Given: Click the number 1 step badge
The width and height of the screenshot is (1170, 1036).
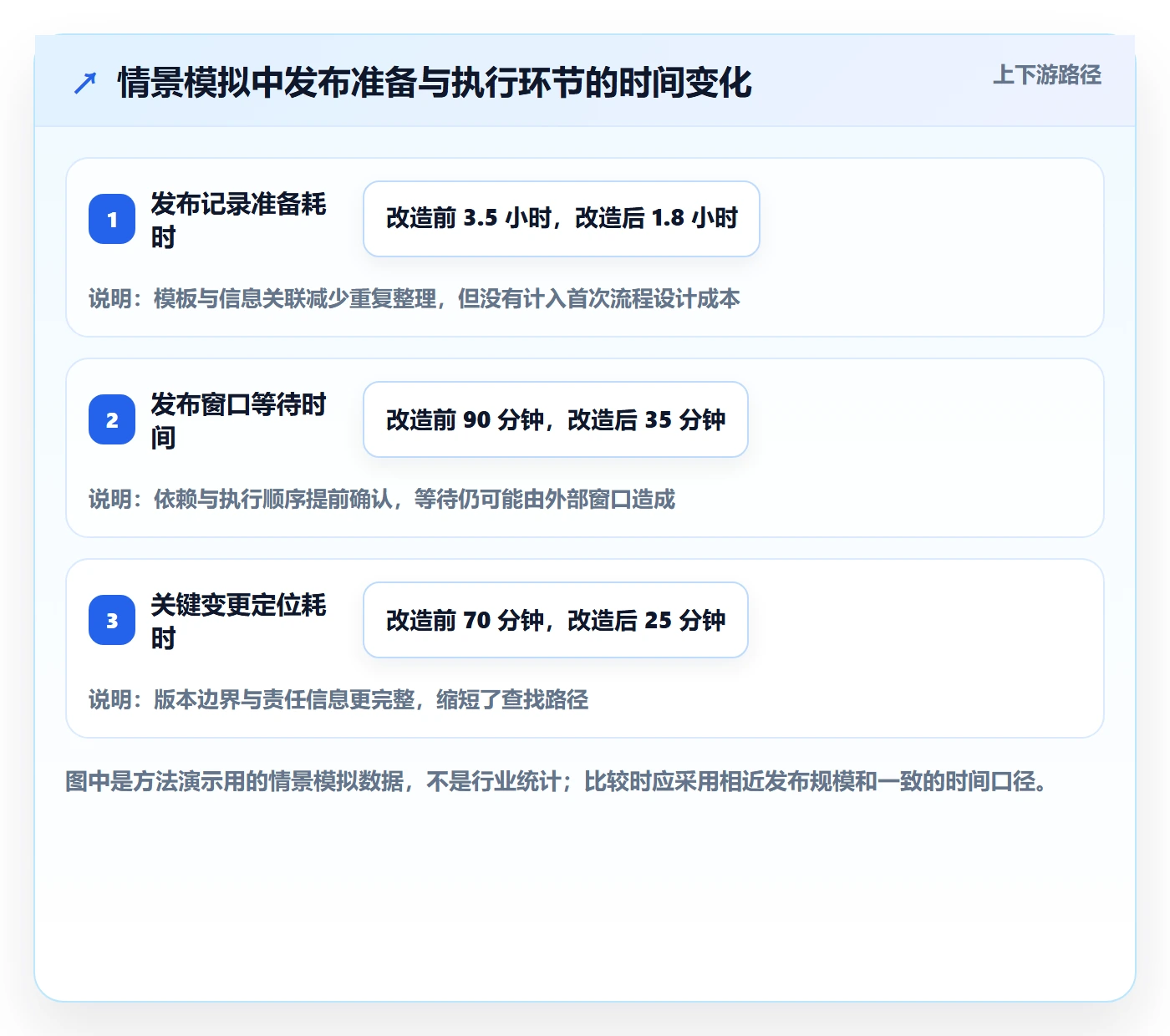Looking at the screenshot, I should (112, 219).
